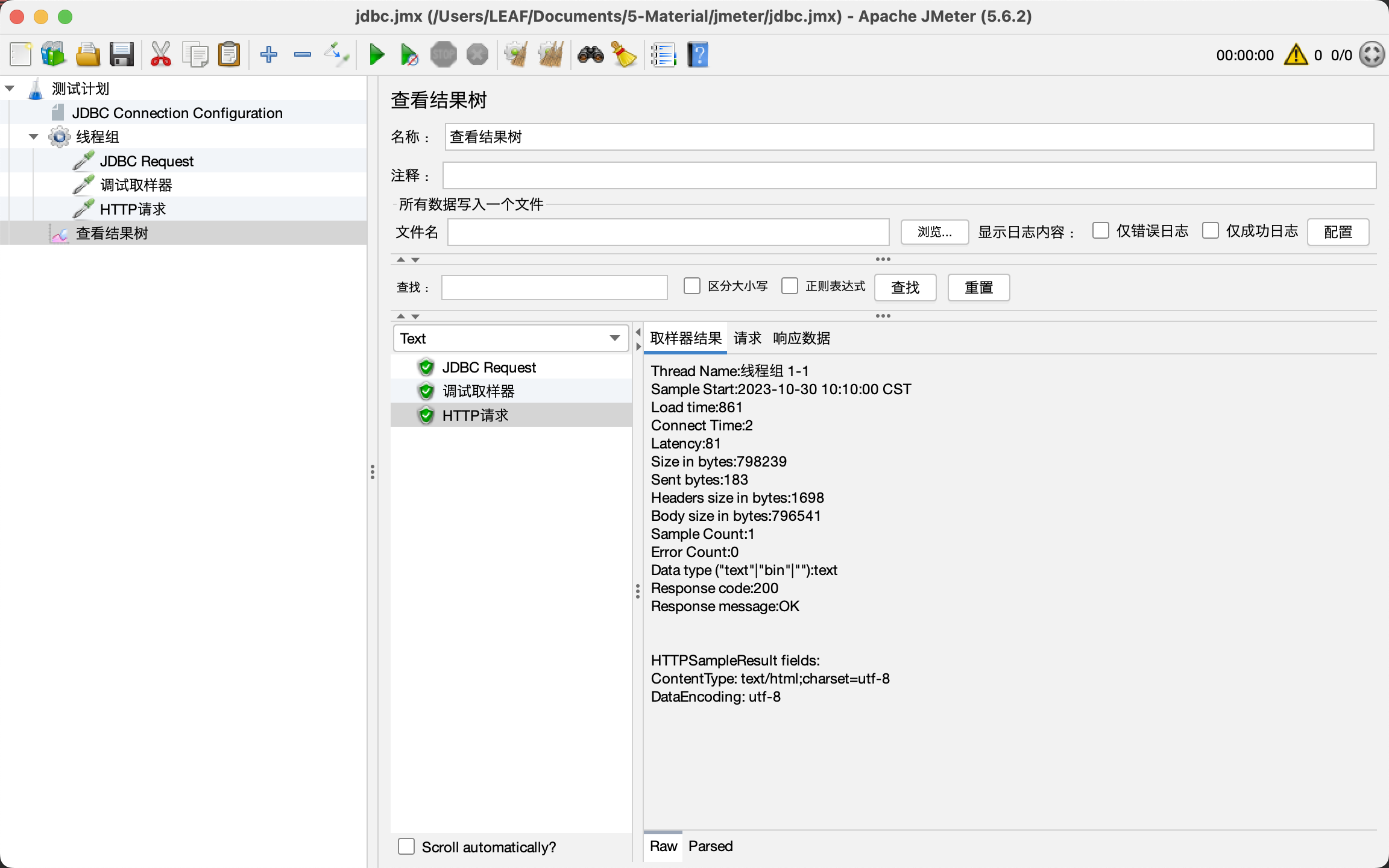Click the Copy icon in toolbar
Screen dimensions: 1389x868
(195, 55)
